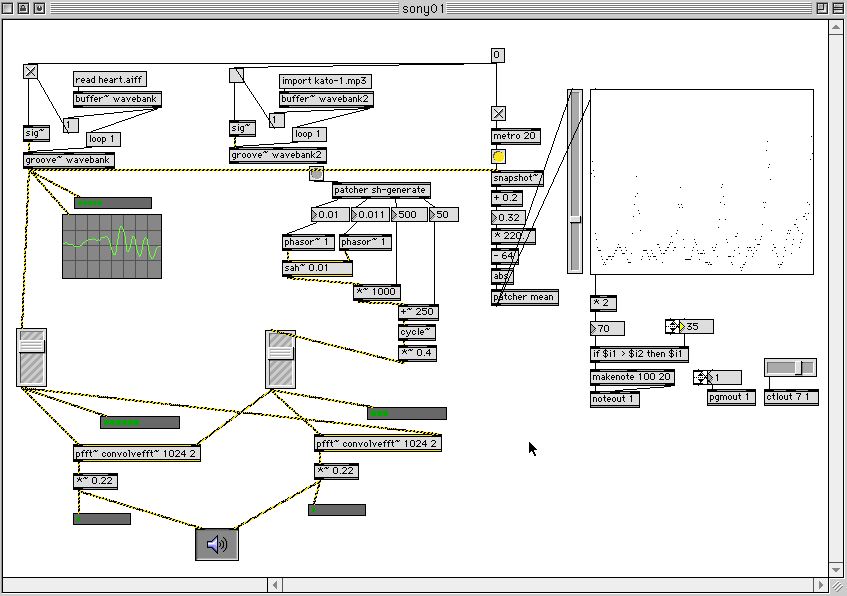The width and height of the screenshot is (847, 596).
Task: Click the level meter above the oscilloscope
Action: coord(113,203)
